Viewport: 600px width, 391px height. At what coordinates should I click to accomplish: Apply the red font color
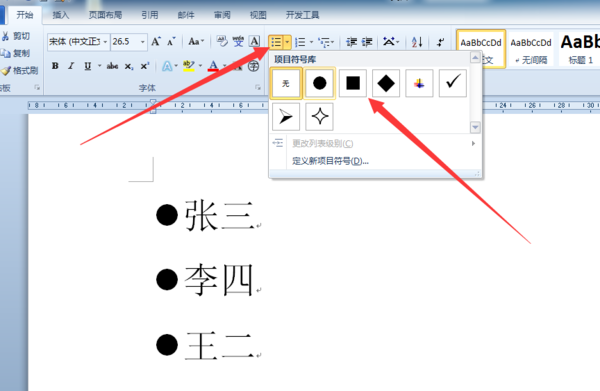point(214,66)
